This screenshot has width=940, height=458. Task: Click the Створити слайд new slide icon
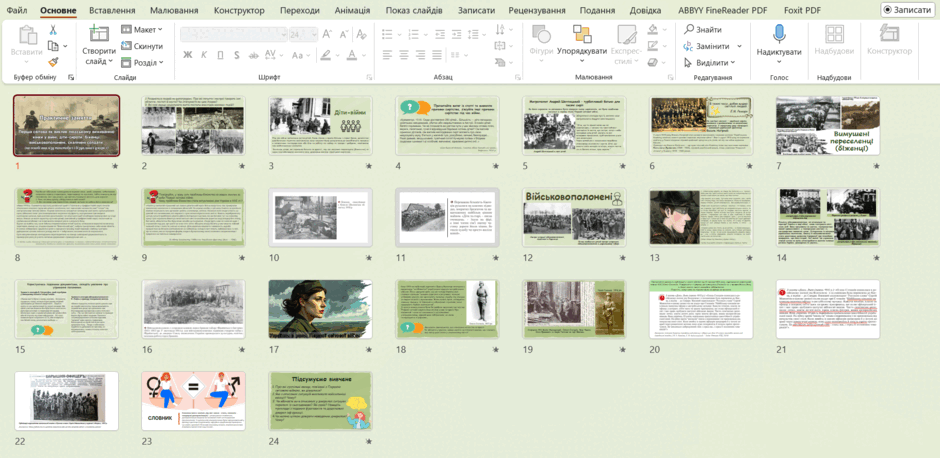[x=99, y=34]
